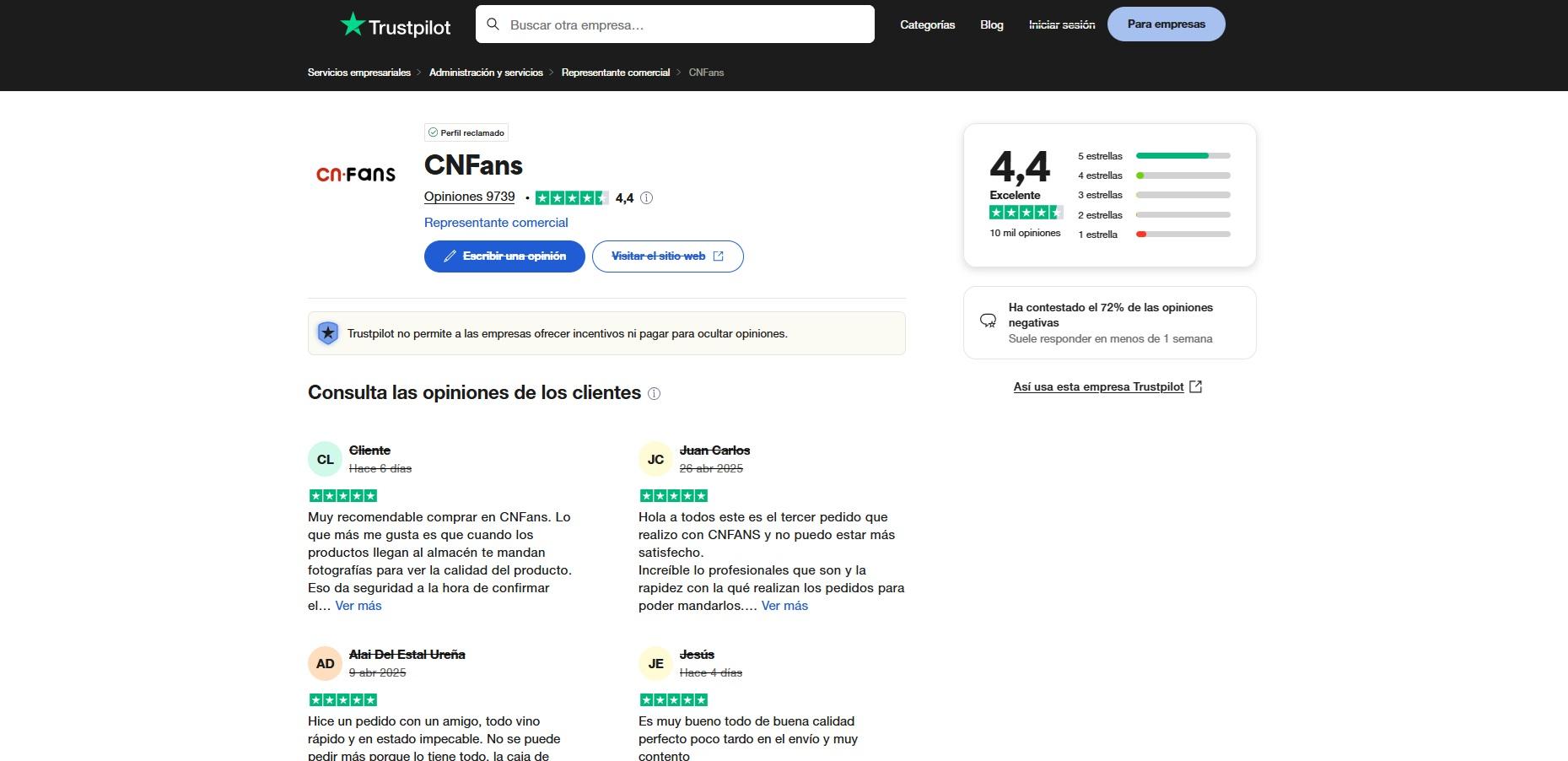Click Ha contestado el 72% text

1110,315
